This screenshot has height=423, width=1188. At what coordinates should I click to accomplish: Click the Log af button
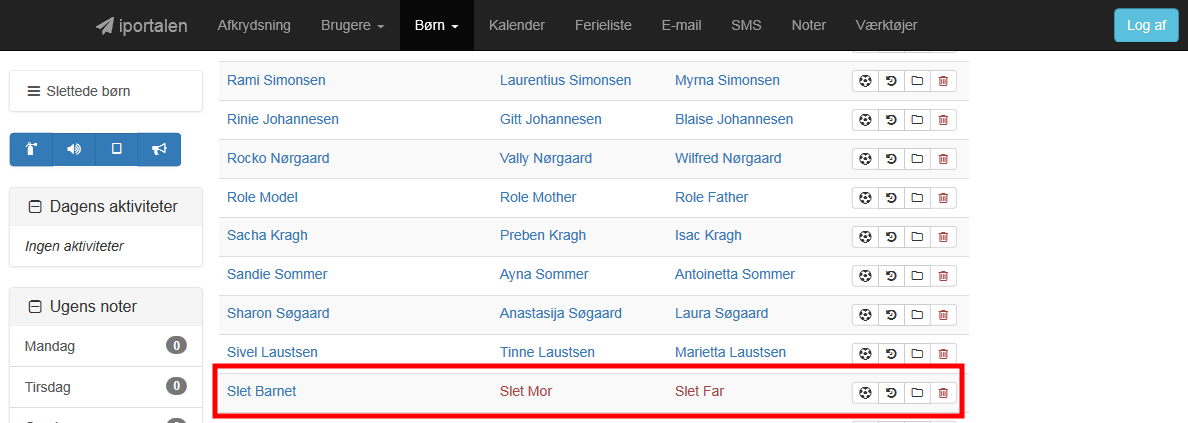click(1146, 25)
